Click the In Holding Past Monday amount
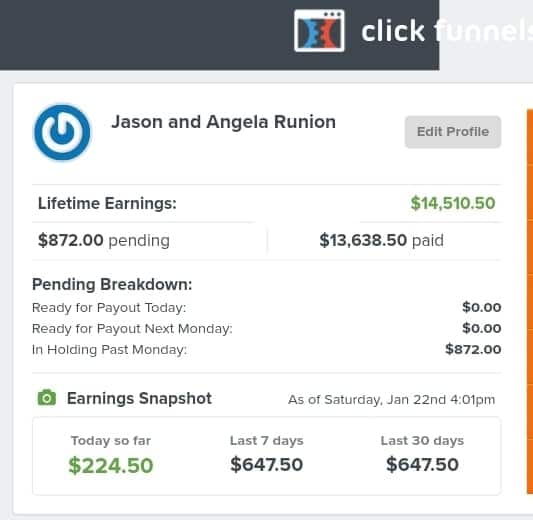This screenshot has height=520, width=533. click(x=473, y=349)
